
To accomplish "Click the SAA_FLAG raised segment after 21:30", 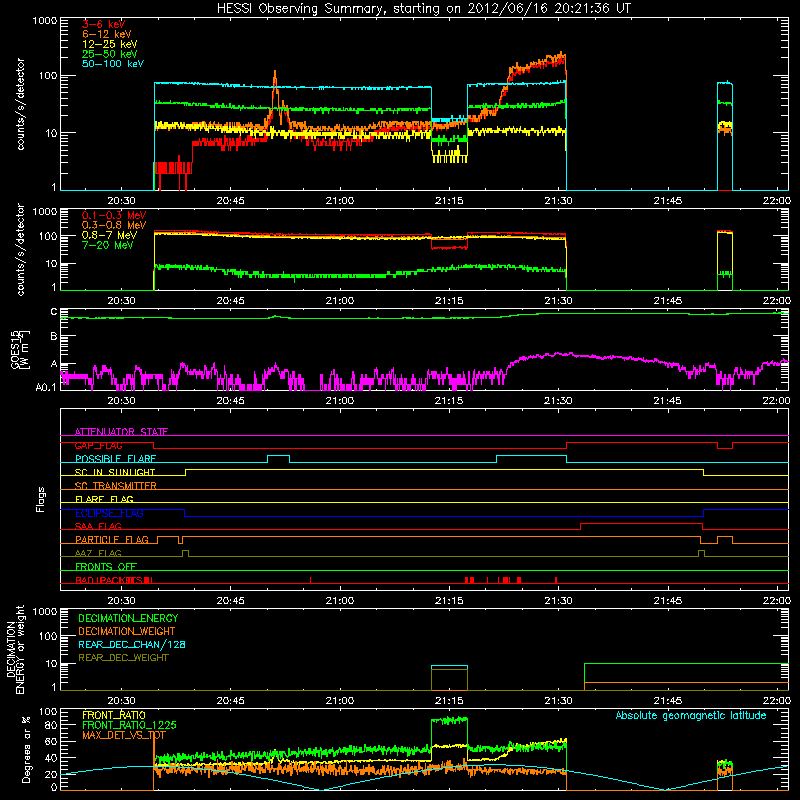I will pos(641,523).
